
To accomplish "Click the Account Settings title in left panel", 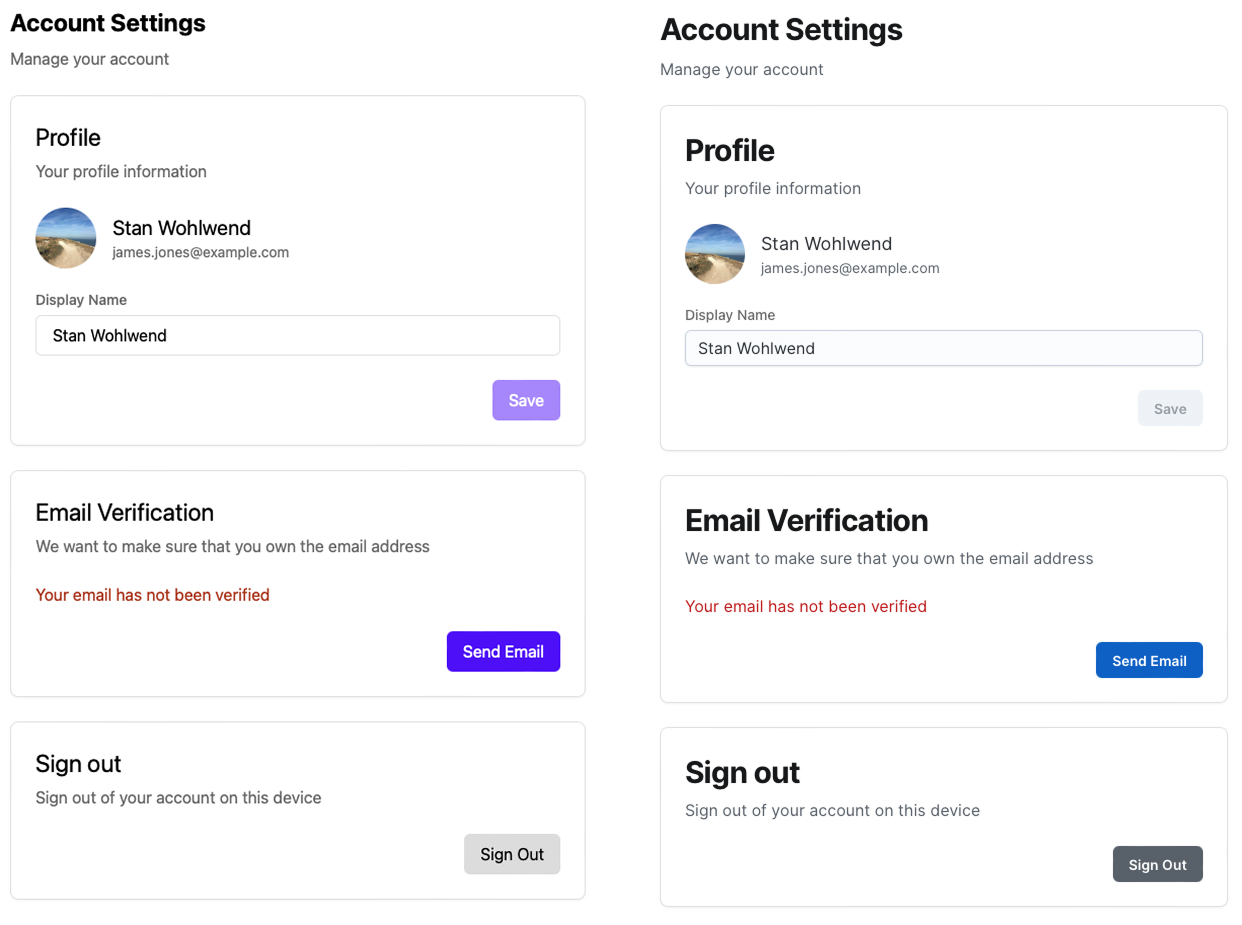I will coord(108,23).
